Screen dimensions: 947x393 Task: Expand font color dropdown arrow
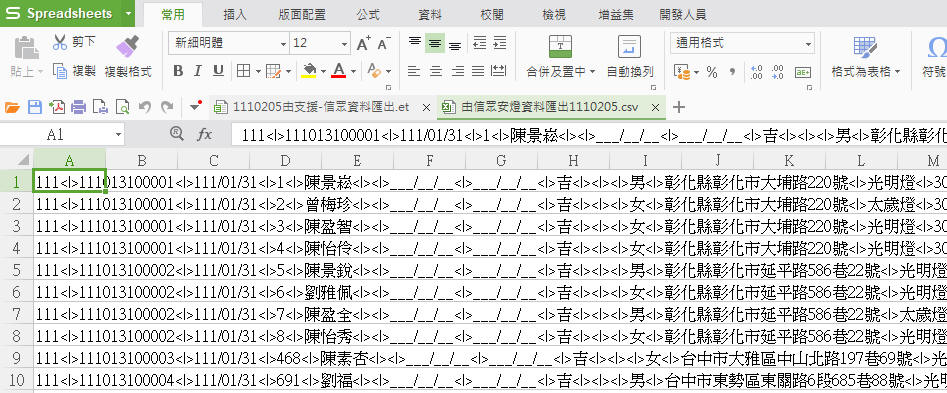[353, 72]
